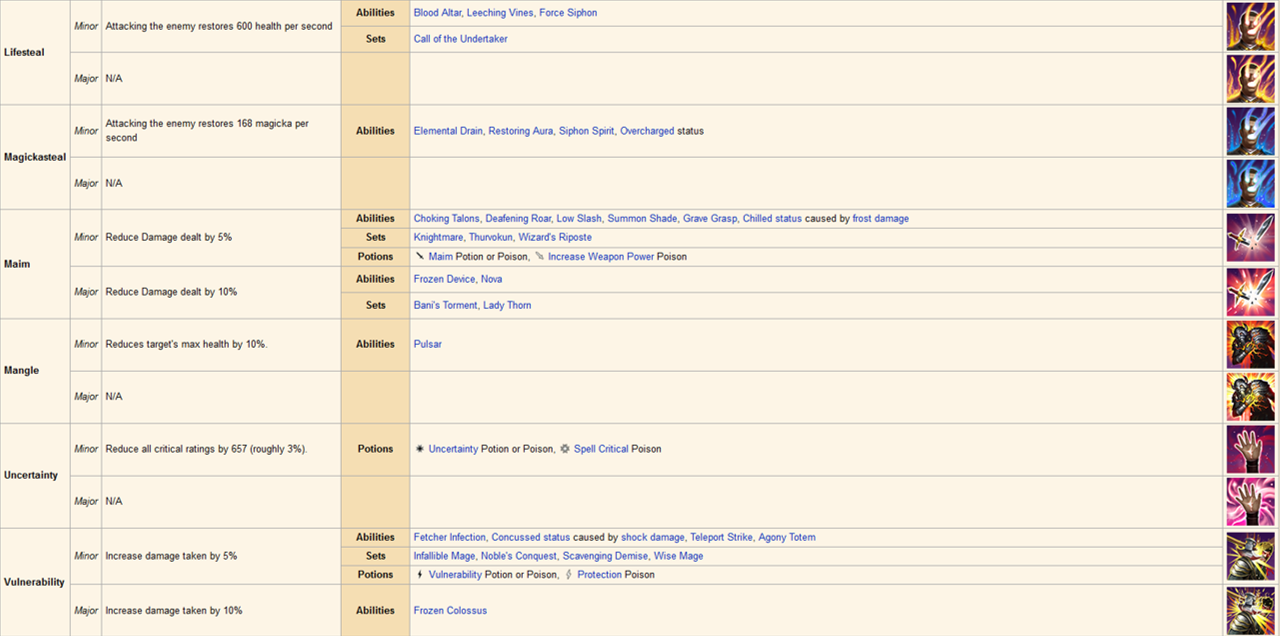Image resolution: width=1280 pixels, height=636 pixels.
Task: Open the Frozen Colossus ability link
Action: pyautogui.click(x=451, y=610)
